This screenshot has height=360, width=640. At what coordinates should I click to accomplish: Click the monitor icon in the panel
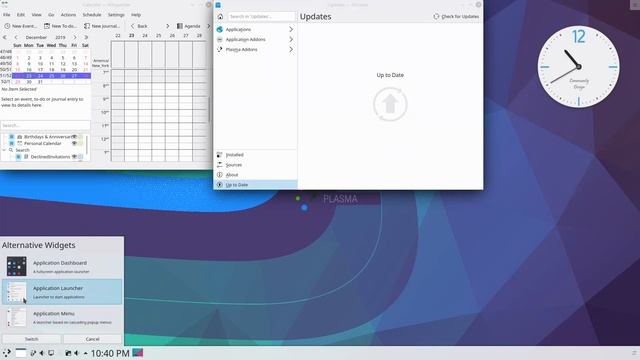tap(51, 353)
